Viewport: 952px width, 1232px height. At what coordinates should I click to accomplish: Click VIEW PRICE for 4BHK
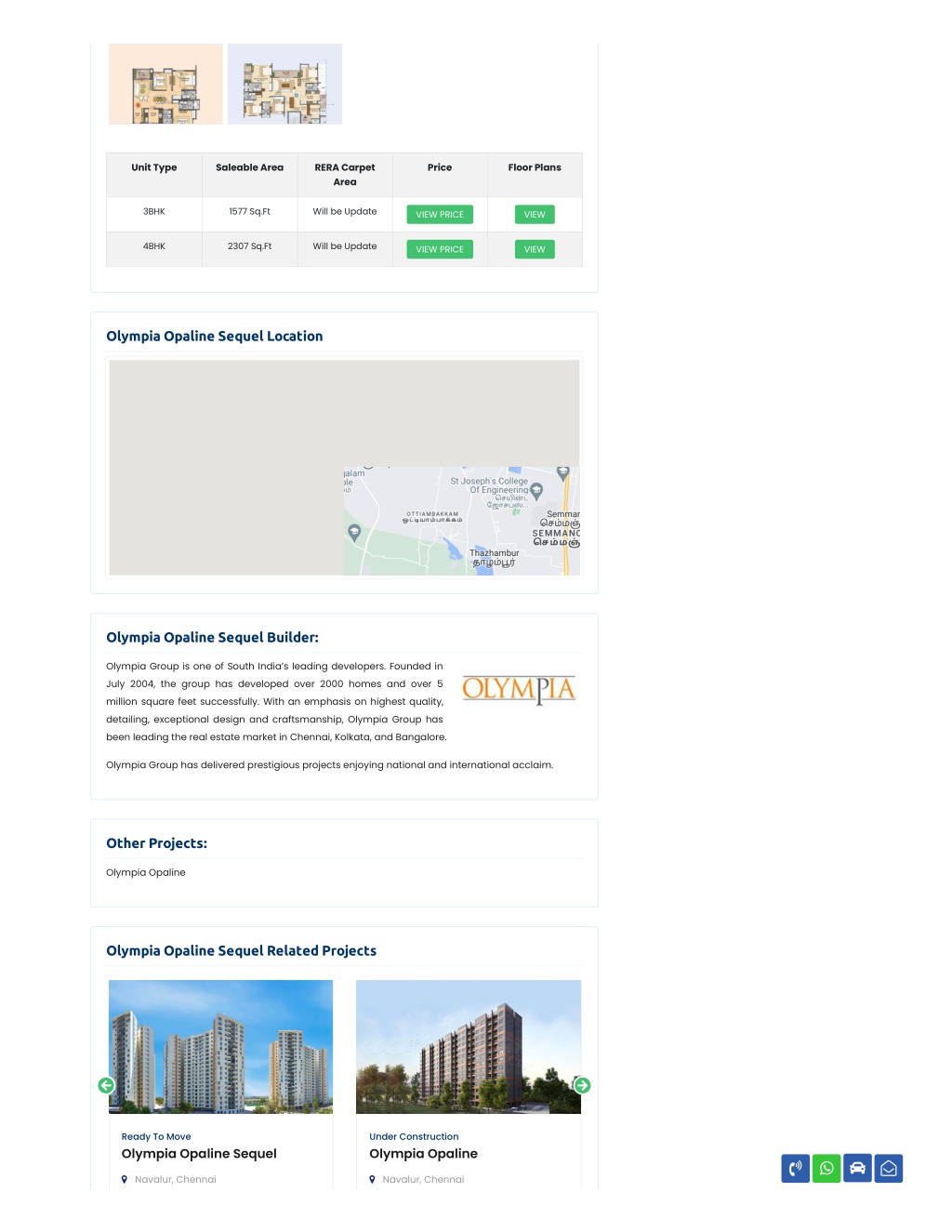[x=440, y=249]
